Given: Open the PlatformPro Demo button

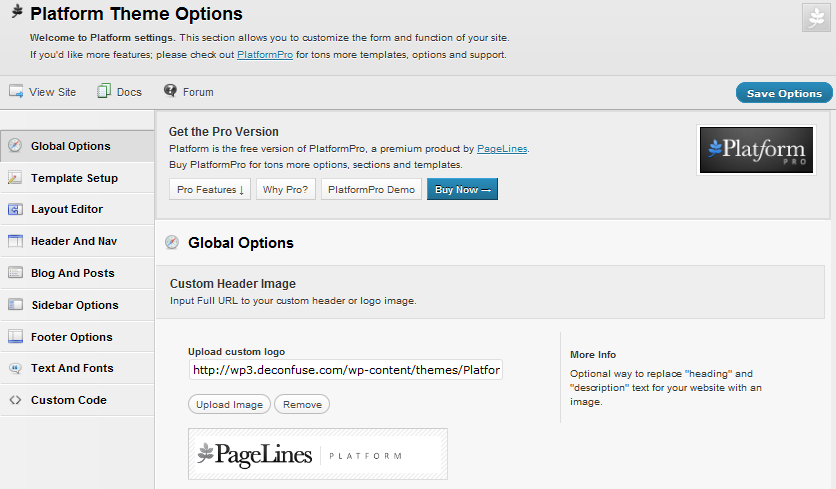Looking at the screenshot, I should [371, 189].
